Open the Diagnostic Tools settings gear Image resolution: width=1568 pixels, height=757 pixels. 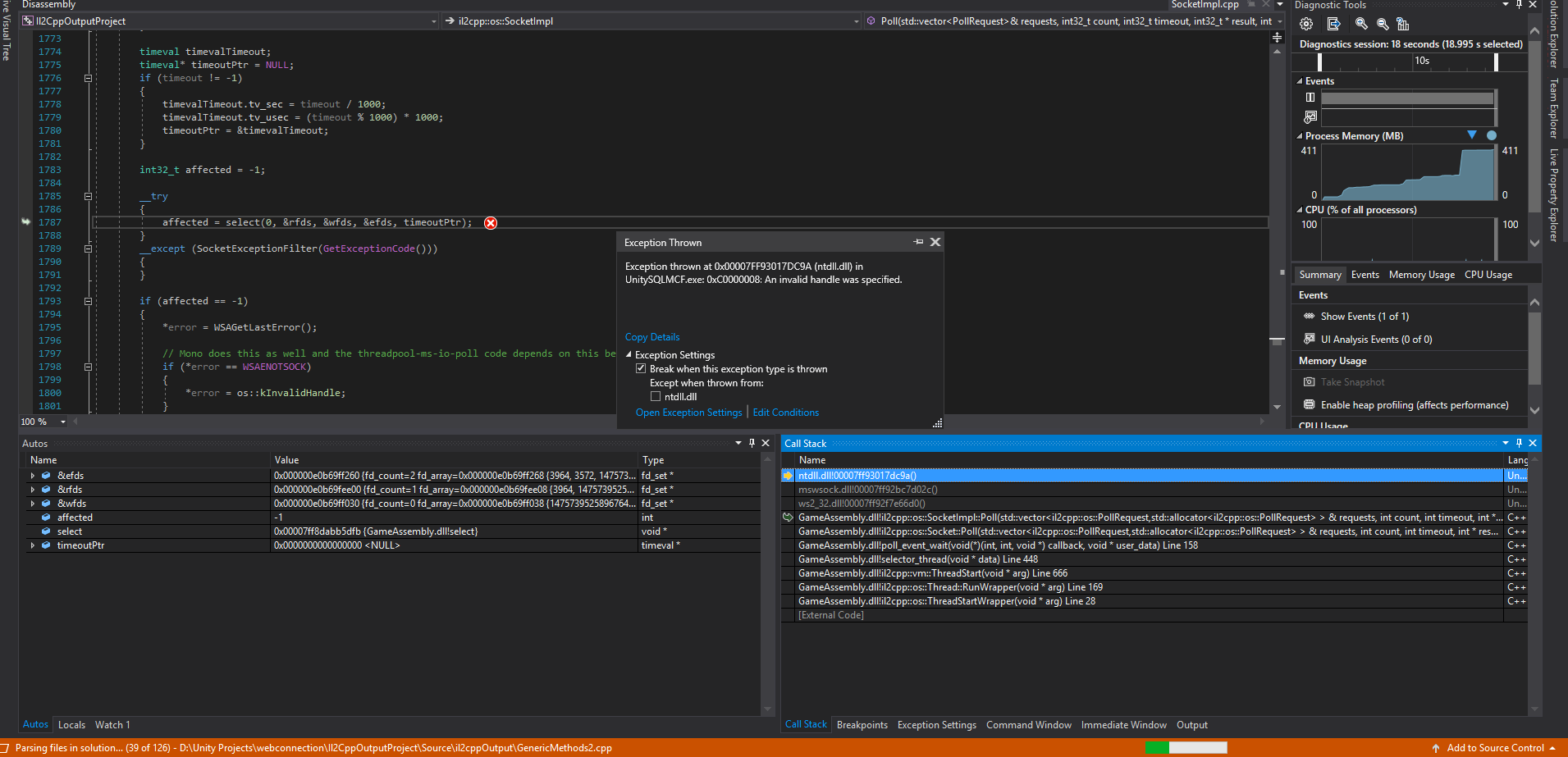[x=1305, y=24]
